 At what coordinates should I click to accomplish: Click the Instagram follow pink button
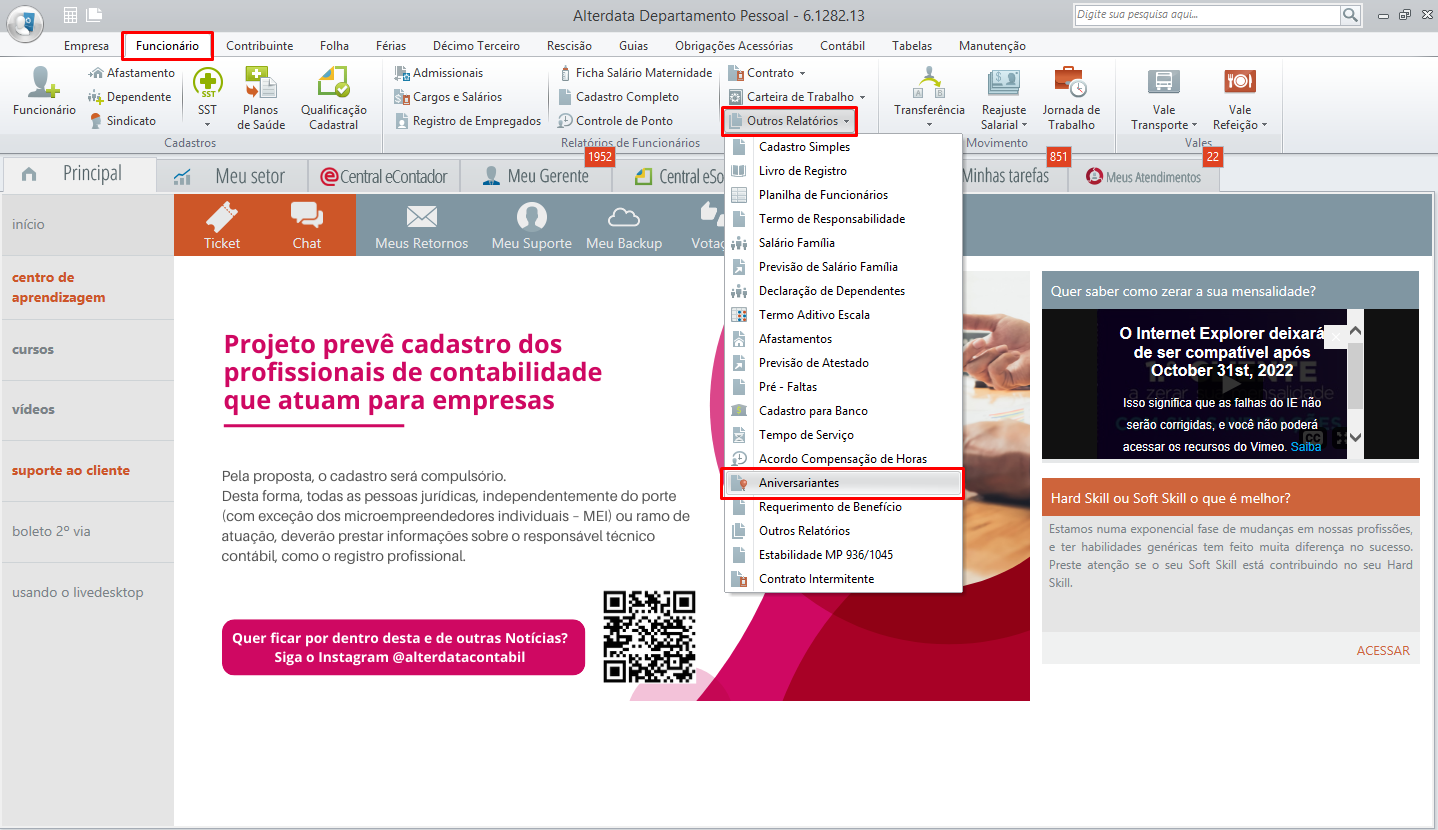[x=403, y=647]
